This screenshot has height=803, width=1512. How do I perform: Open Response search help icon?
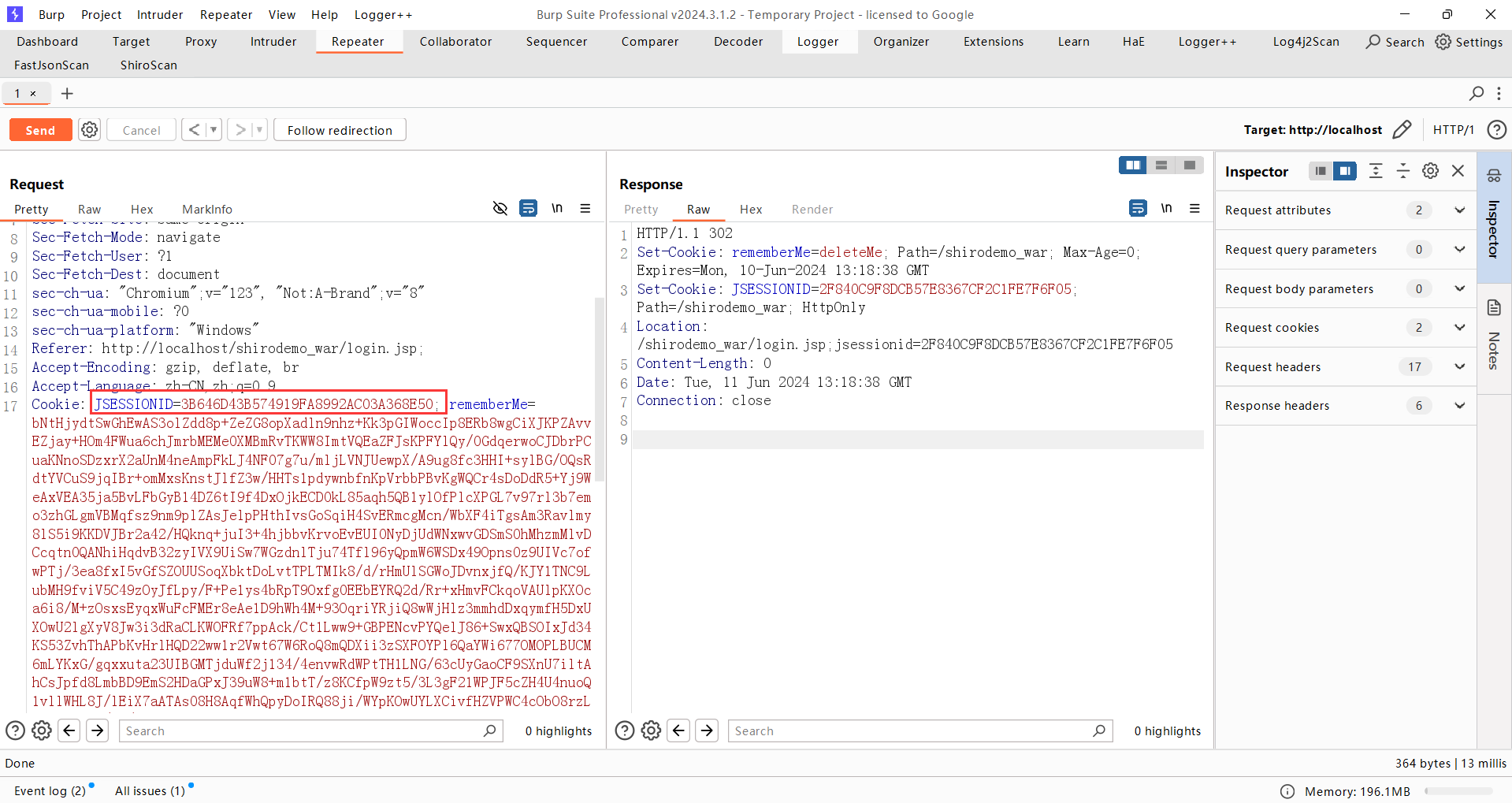click(625, 731)
